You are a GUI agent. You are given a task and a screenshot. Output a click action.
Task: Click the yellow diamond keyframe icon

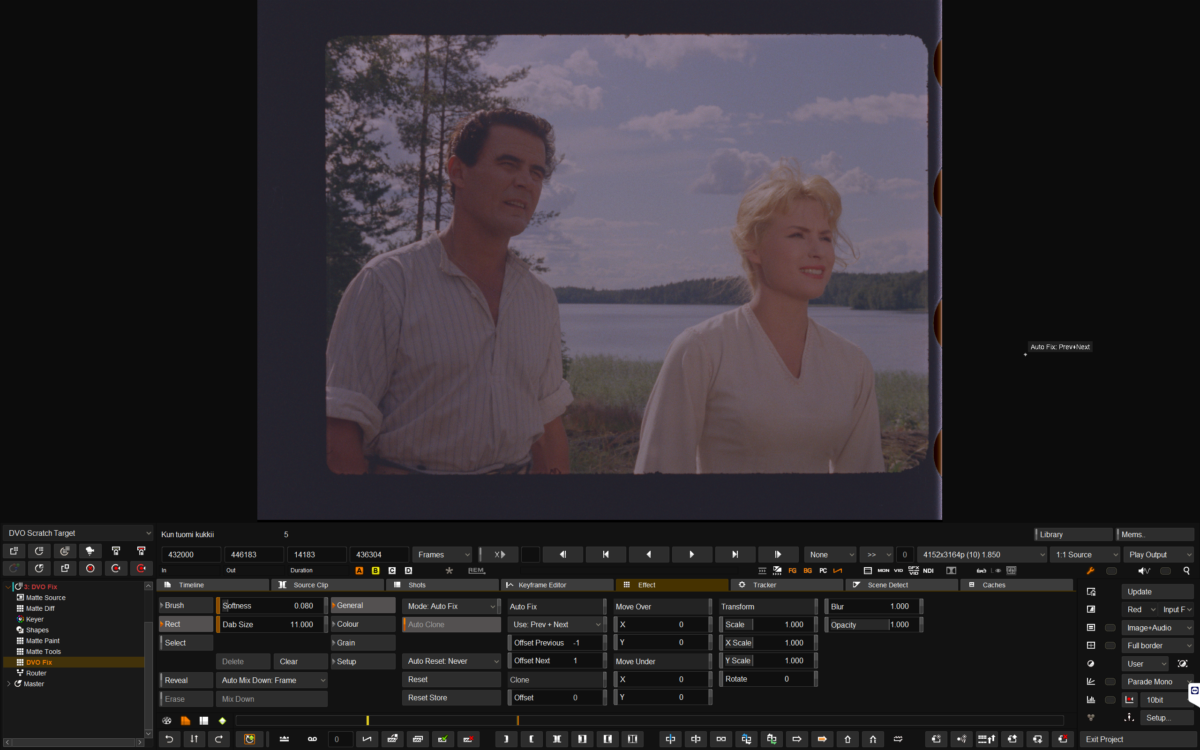pos(222,720)
